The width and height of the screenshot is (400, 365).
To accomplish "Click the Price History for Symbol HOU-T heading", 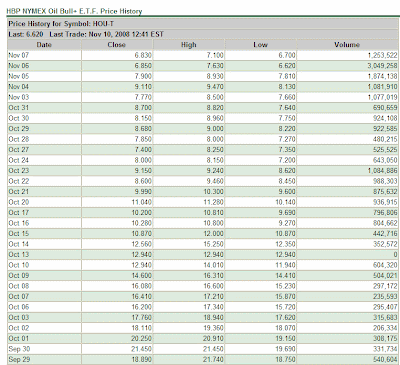I will (x=61, y=24).
